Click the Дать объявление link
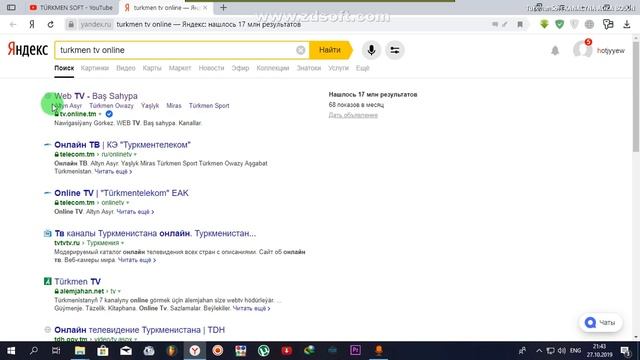Viewport: 640px width, 360px height. coord(353,115)
